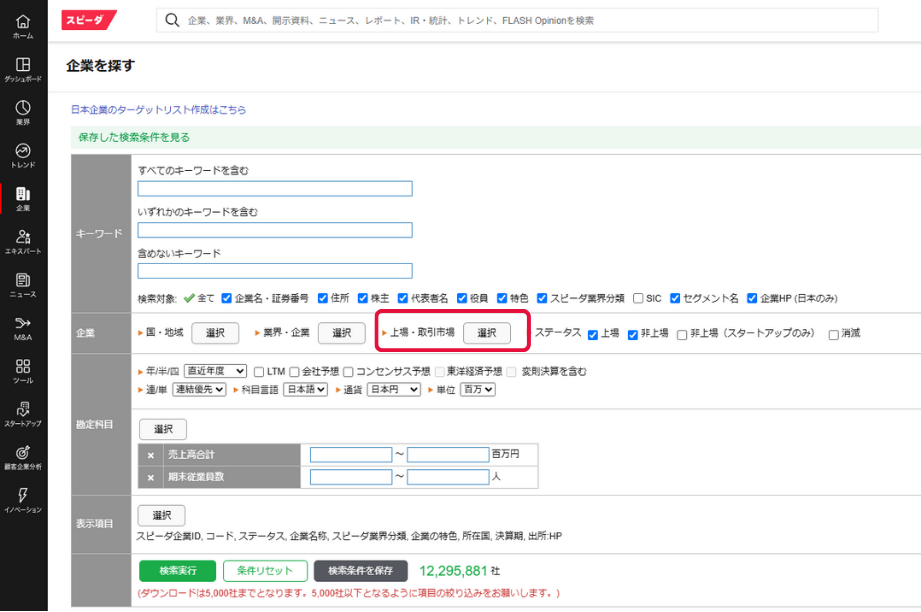Open スタートアップ from the sidebar
The width and height of the screenshot is (921, 612).
click(22, 415)
